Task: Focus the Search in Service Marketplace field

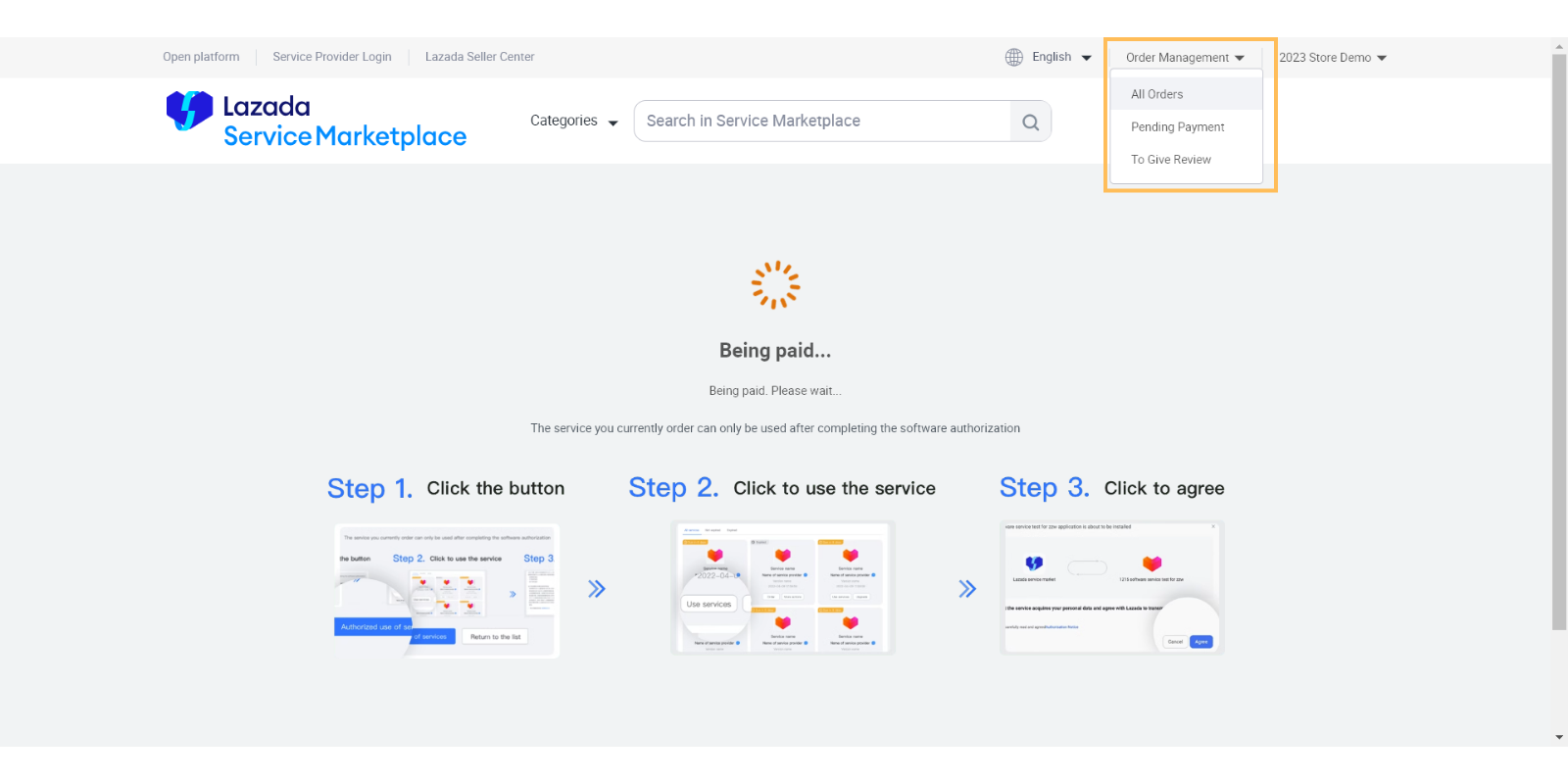Action: point(822,121)
